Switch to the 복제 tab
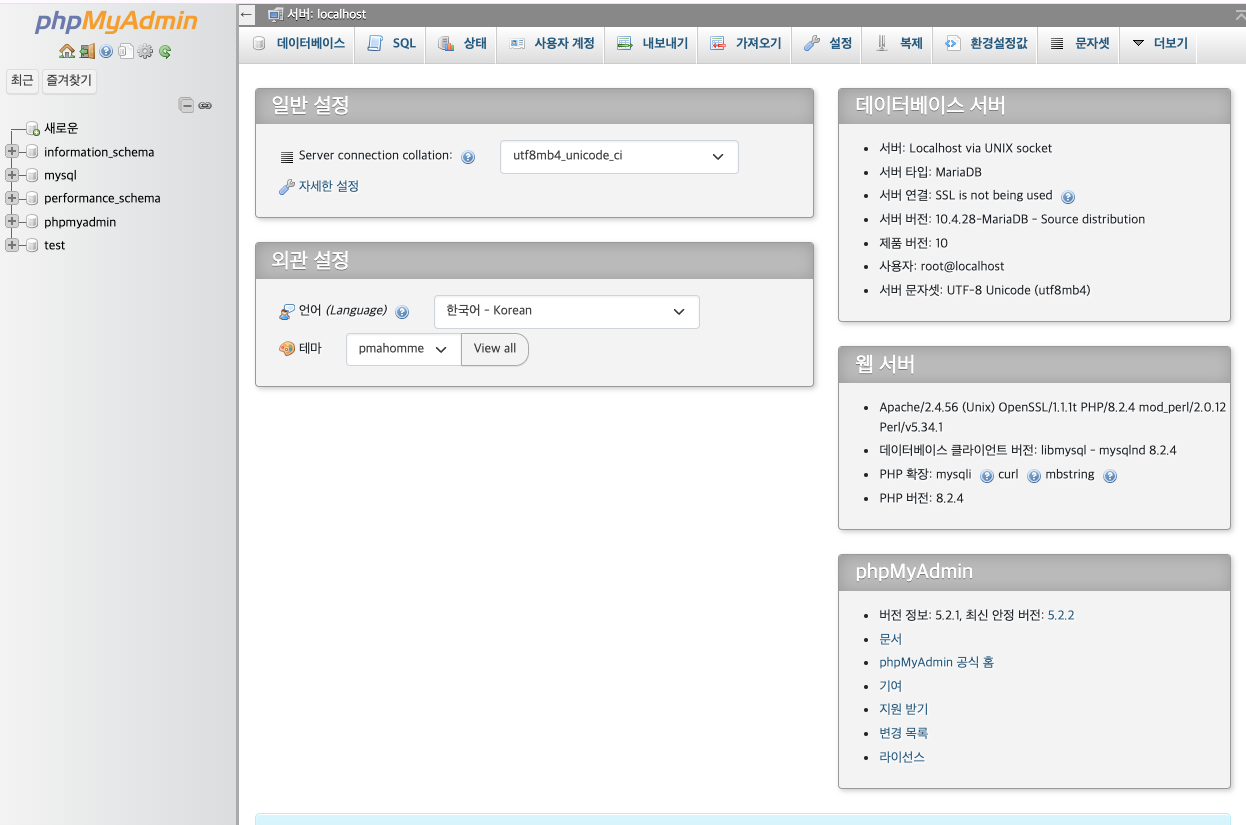The height and width of the screenshot is (825, 1246). click(898, 44)
